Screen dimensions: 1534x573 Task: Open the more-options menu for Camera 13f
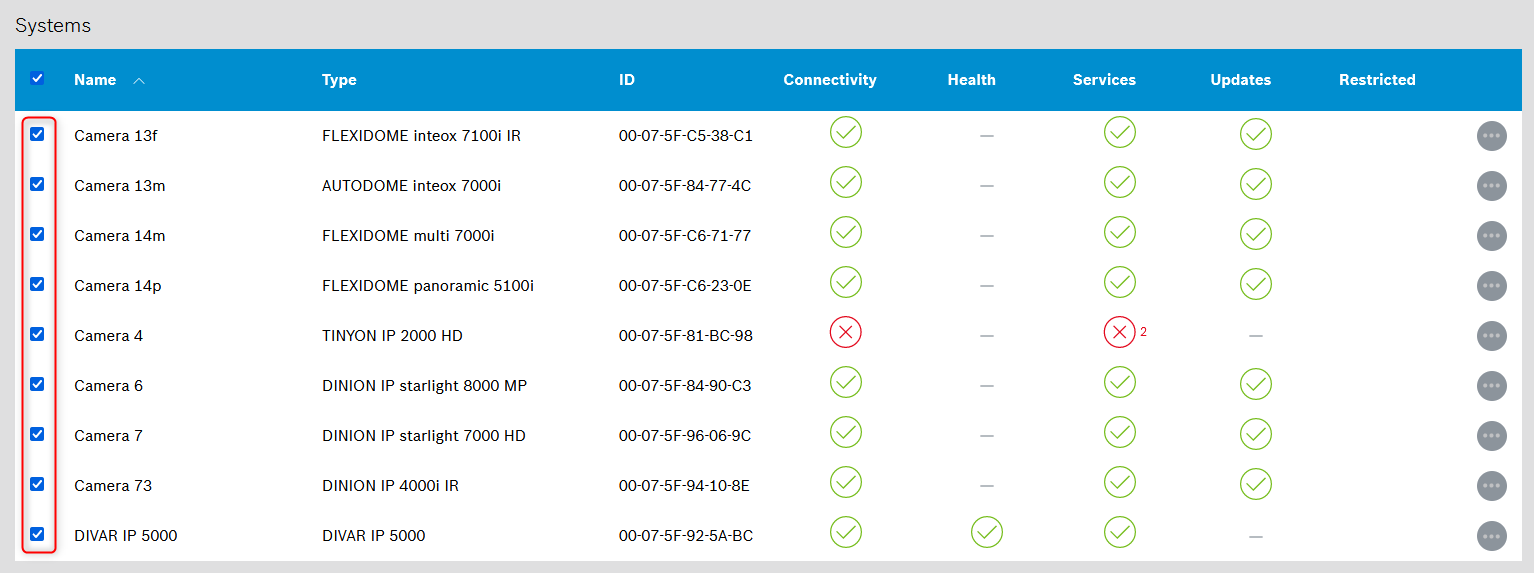coord(1491,135)
